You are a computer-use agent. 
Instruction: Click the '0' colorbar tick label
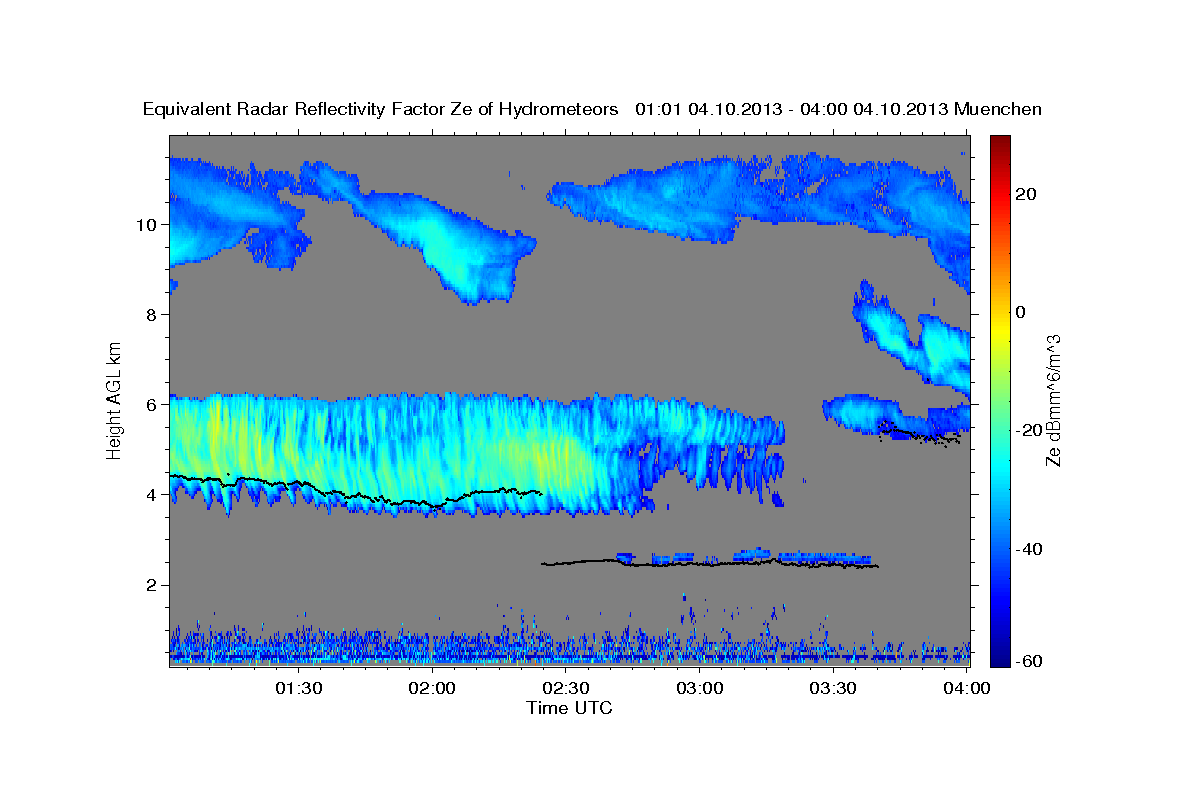(x=1021, y=312)
